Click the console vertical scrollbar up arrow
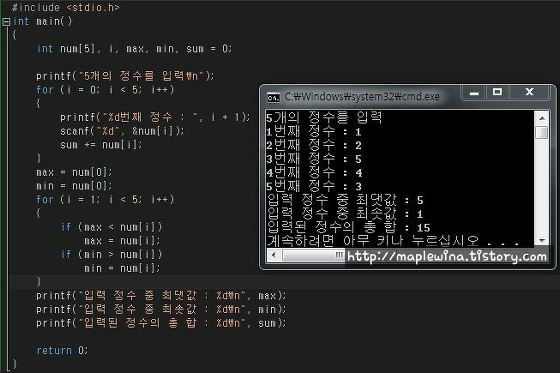The height and width of the screenshot is (373, 560). pyautogui.click(x=542, y=118)
